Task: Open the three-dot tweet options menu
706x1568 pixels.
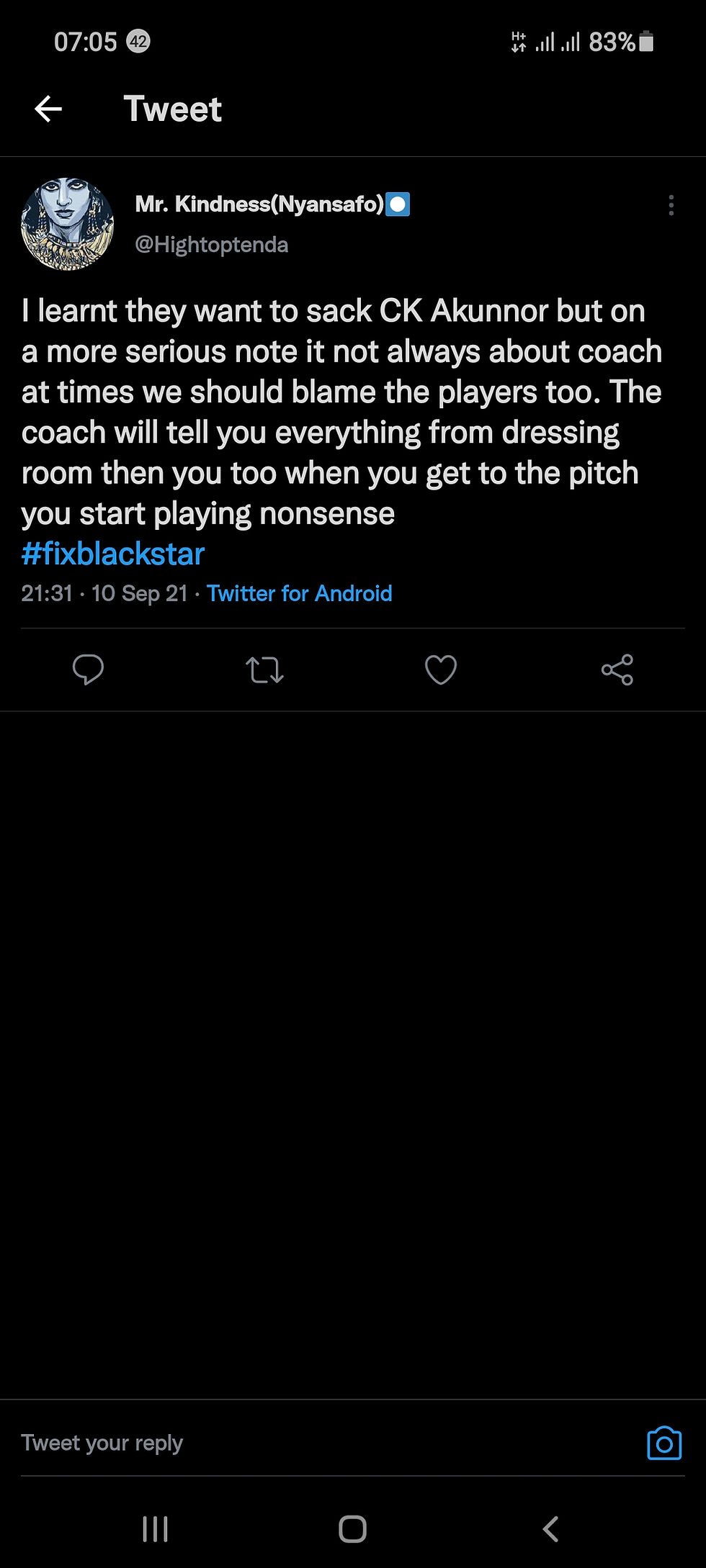Action: point(671,205)
